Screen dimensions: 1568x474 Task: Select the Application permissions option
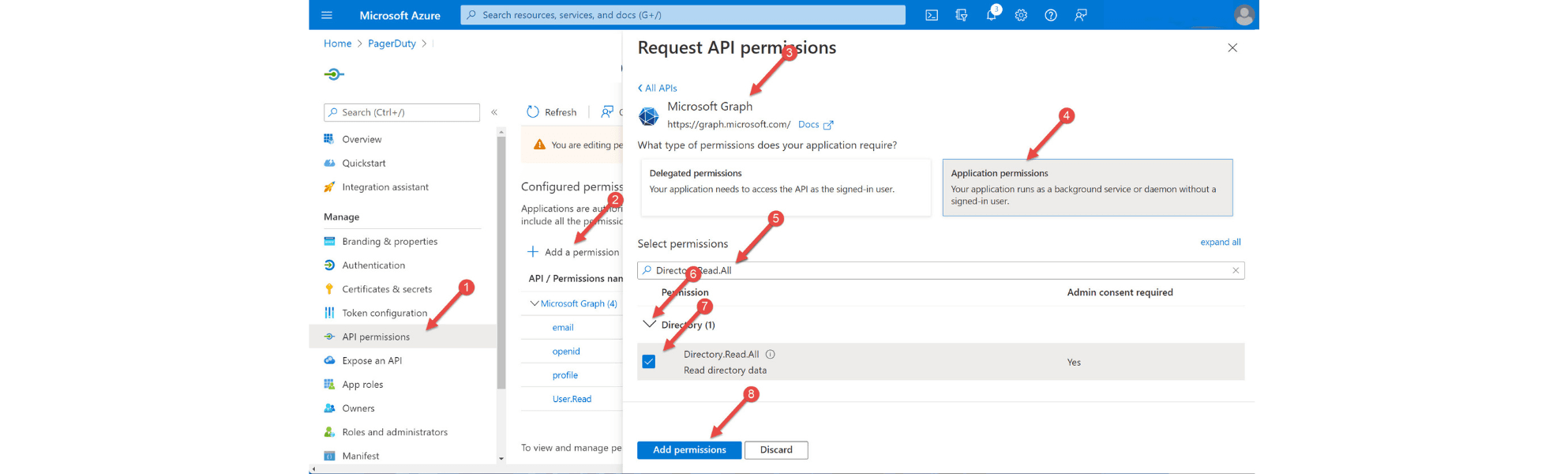point(1087,187)
